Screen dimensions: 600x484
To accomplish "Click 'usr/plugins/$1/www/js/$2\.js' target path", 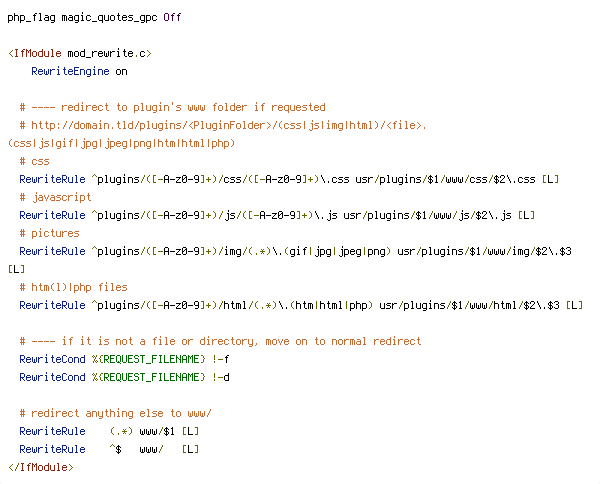I will point(427,215).
